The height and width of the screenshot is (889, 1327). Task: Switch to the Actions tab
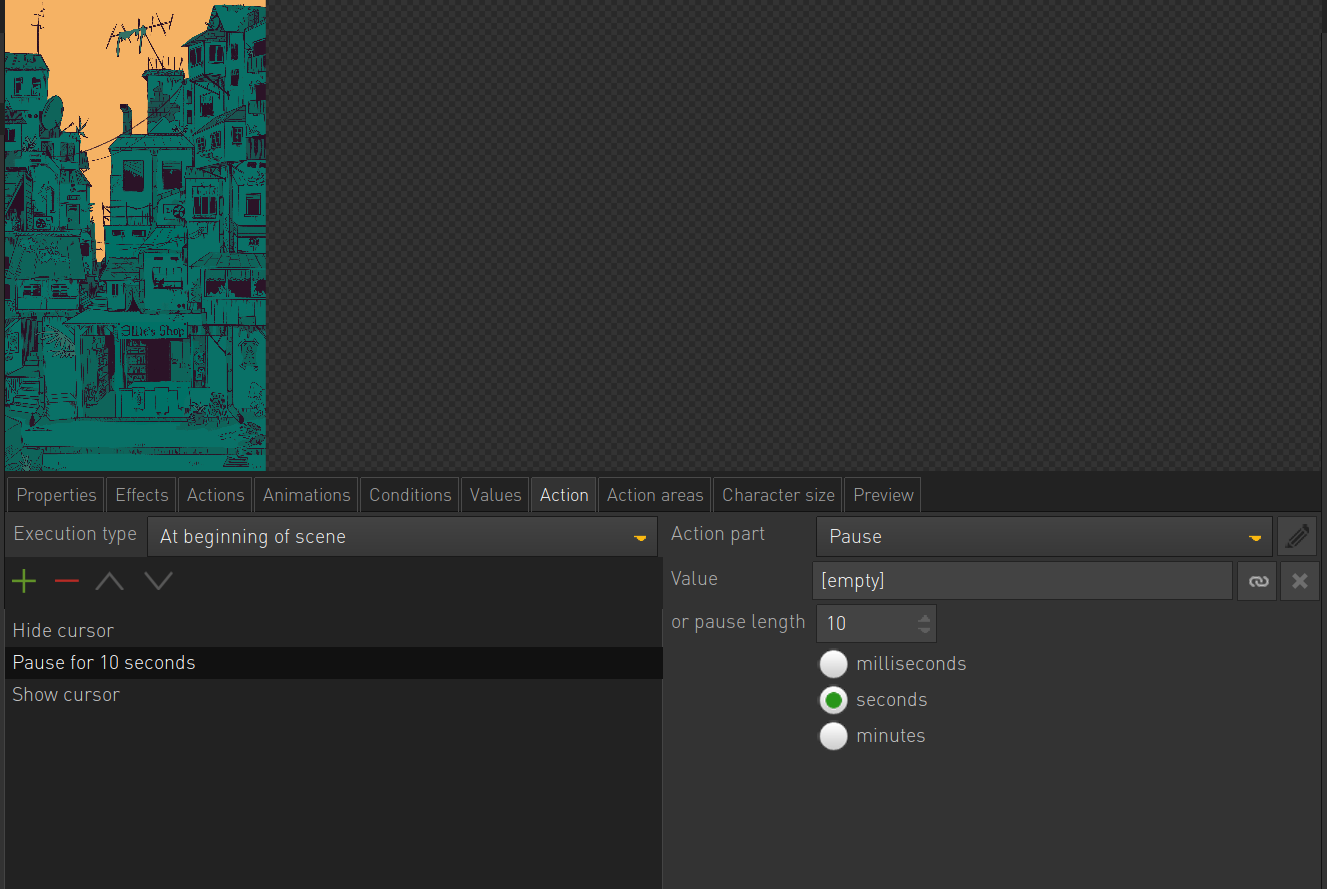[x=215, y=495]
